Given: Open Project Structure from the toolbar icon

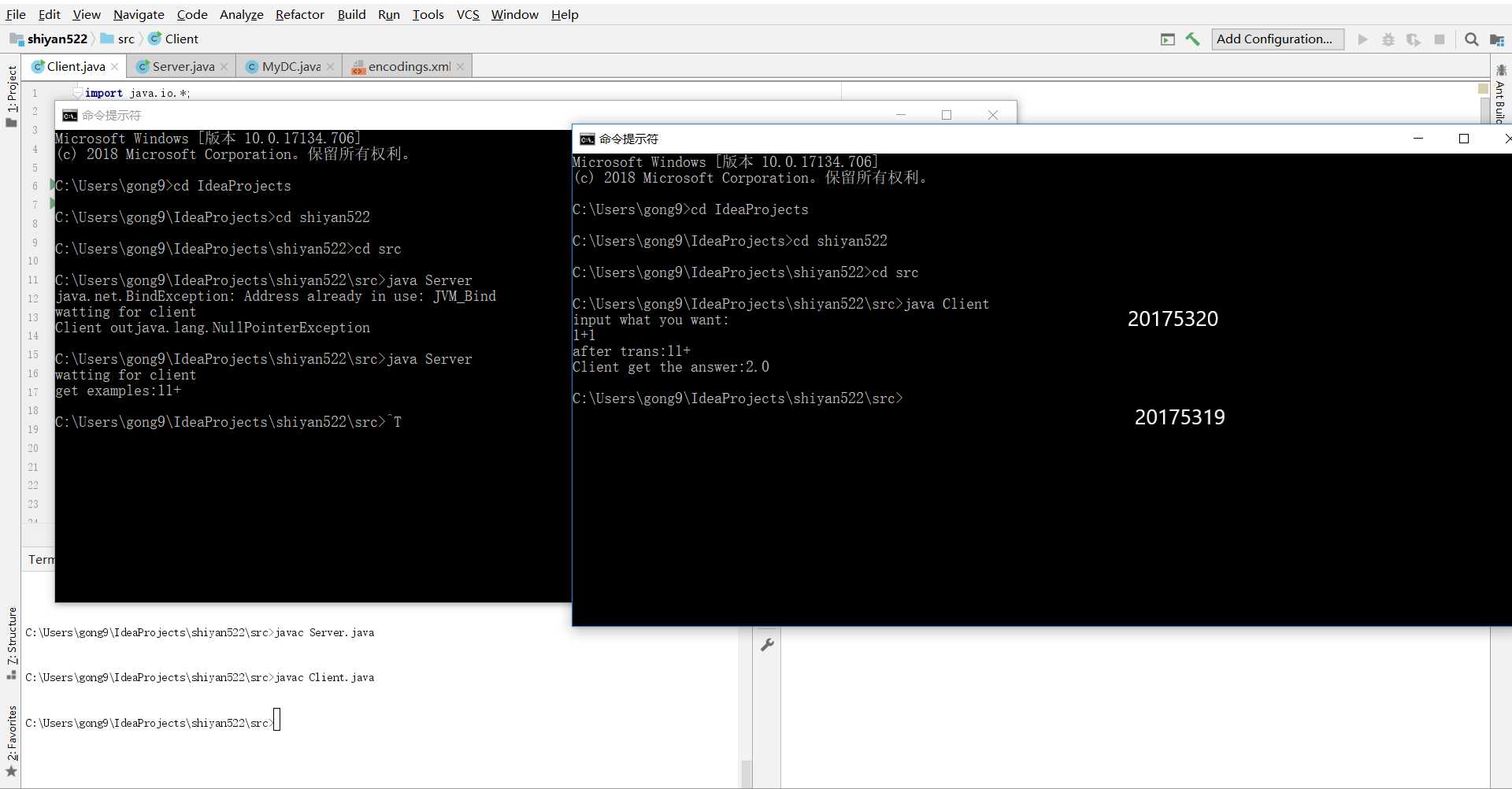Looking at the screenshot, I should pos(1497,39).
